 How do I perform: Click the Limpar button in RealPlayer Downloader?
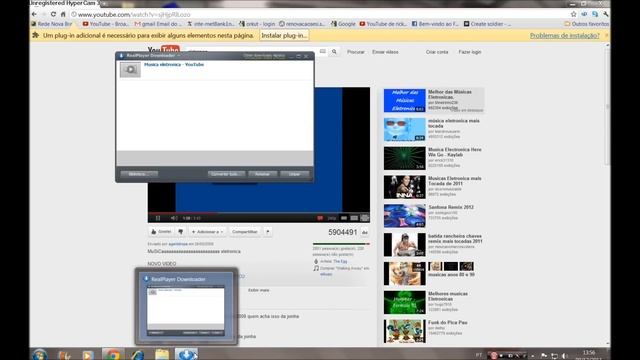(x=294, y=174)
